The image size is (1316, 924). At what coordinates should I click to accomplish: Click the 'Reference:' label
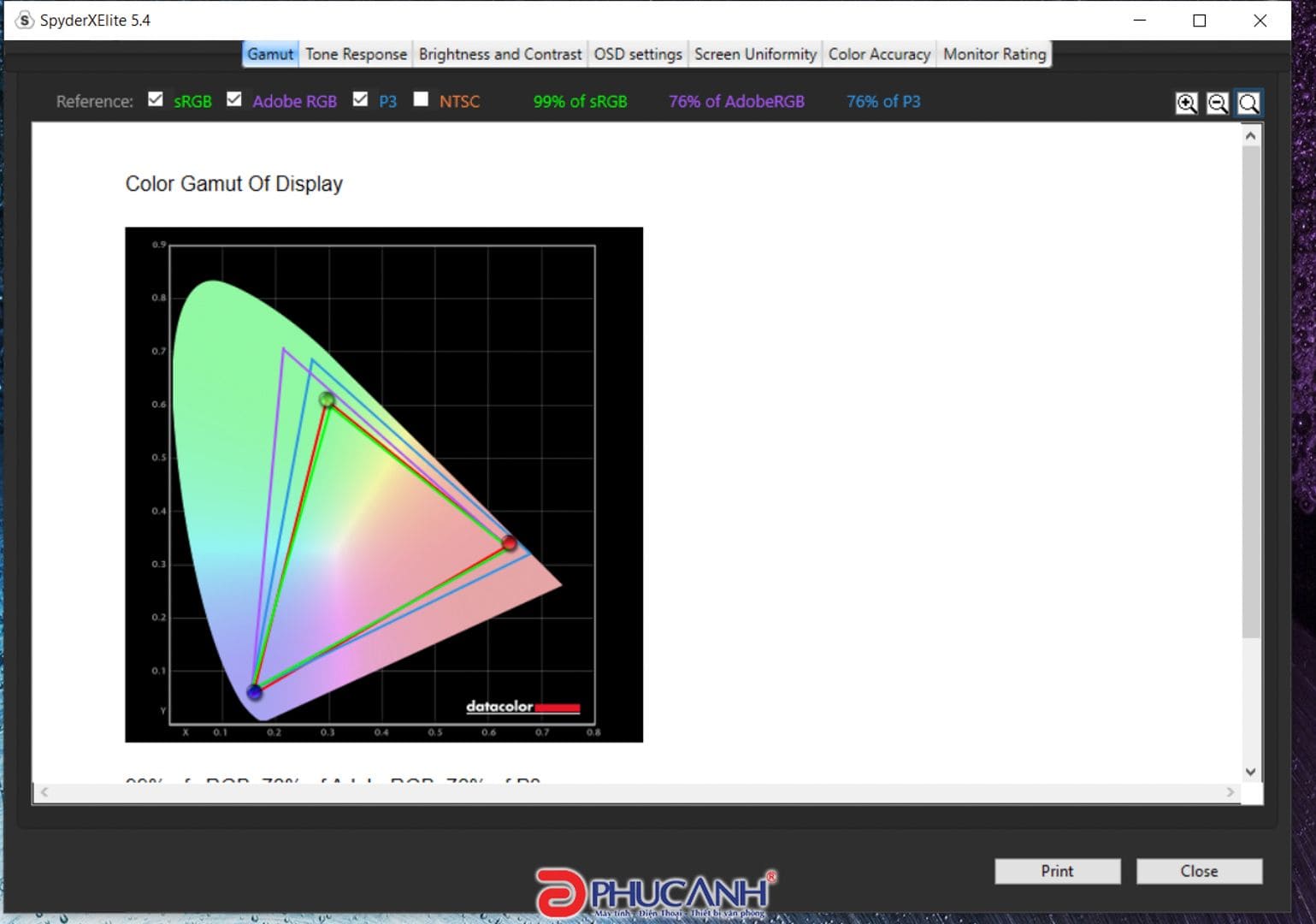95,101
